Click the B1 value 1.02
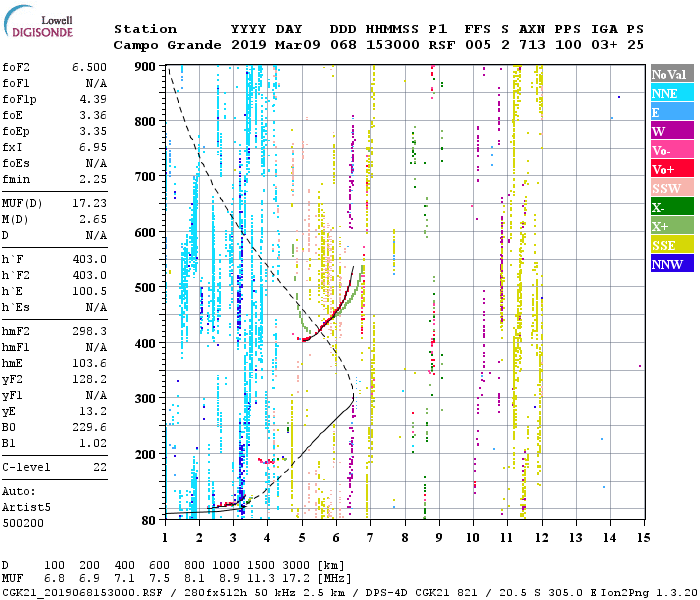The width and height of the screenshot is (700, 600). click(93, 443)
